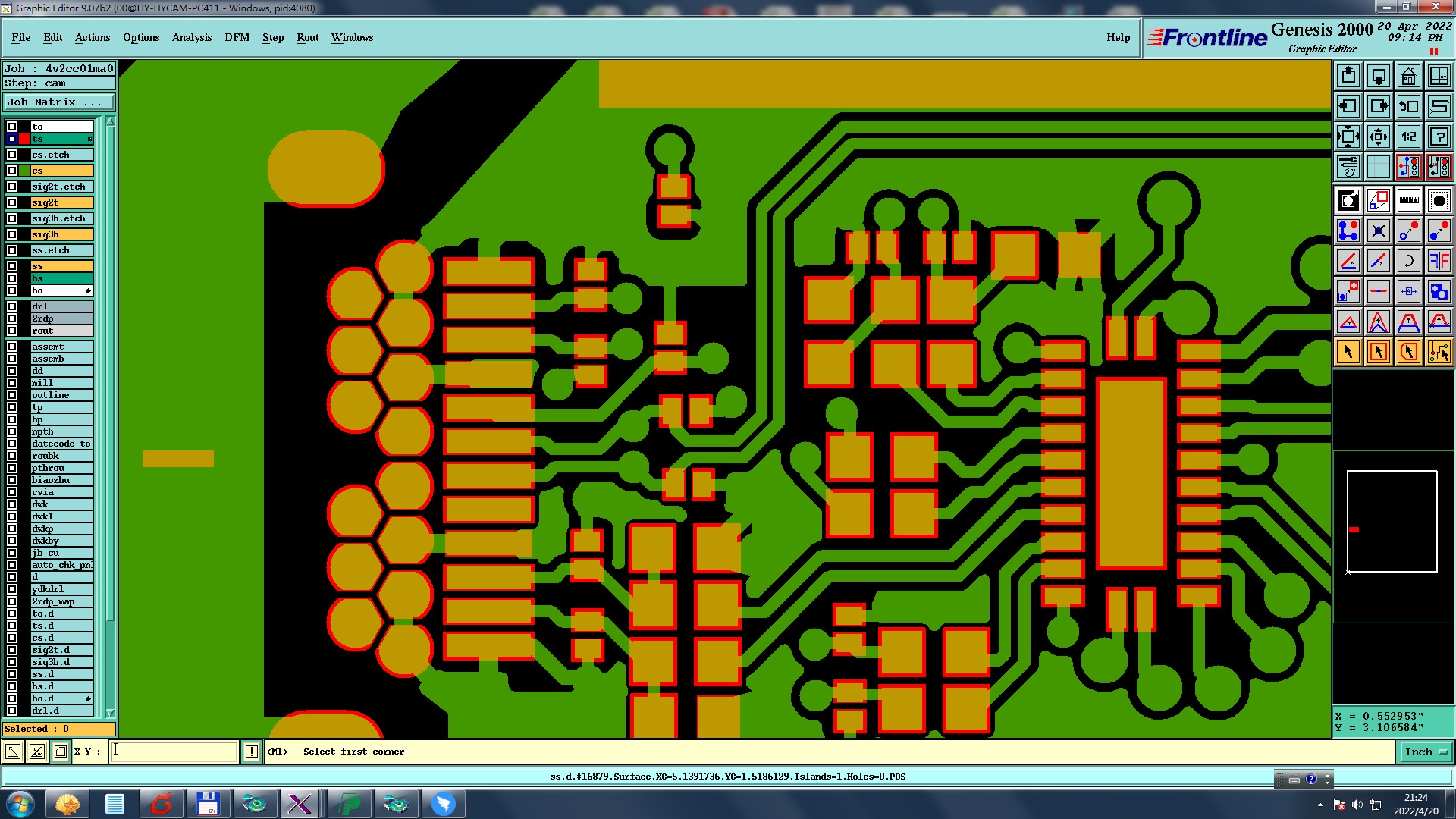Open the Options menu

(141, 37)
